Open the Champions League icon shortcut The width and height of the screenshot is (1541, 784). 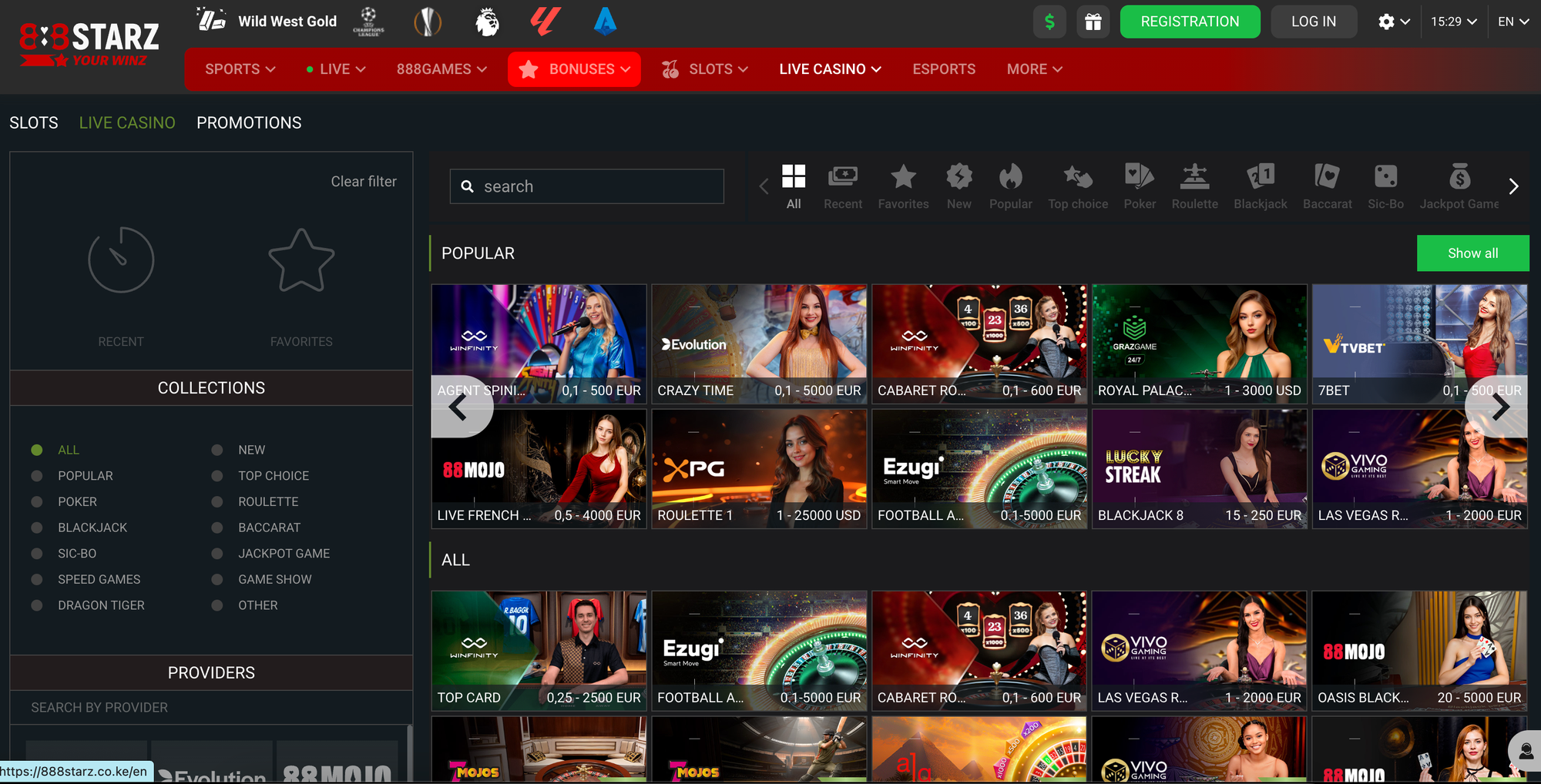368,22
